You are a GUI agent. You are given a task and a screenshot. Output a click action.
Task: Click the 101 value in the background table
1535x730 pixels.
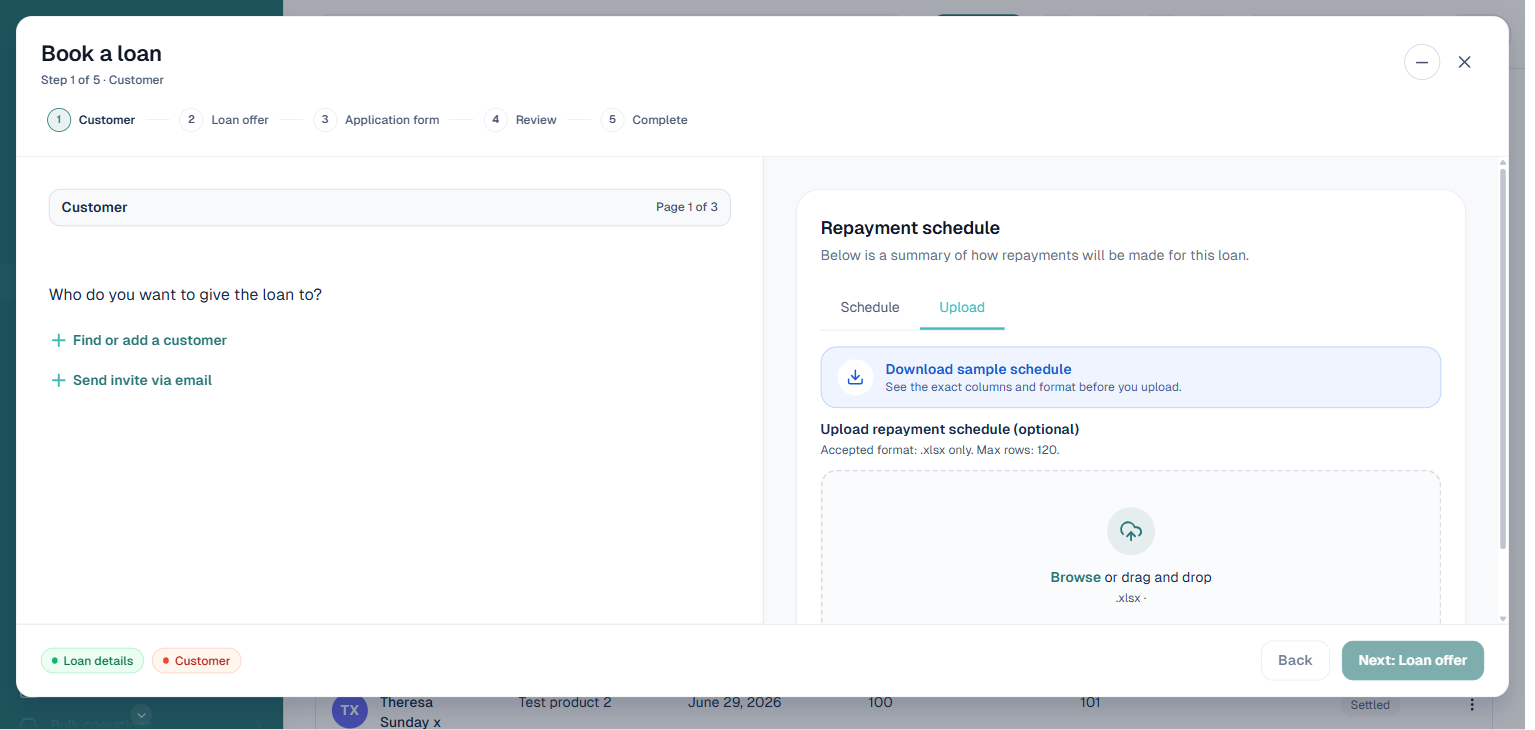tap(1090, 703)
